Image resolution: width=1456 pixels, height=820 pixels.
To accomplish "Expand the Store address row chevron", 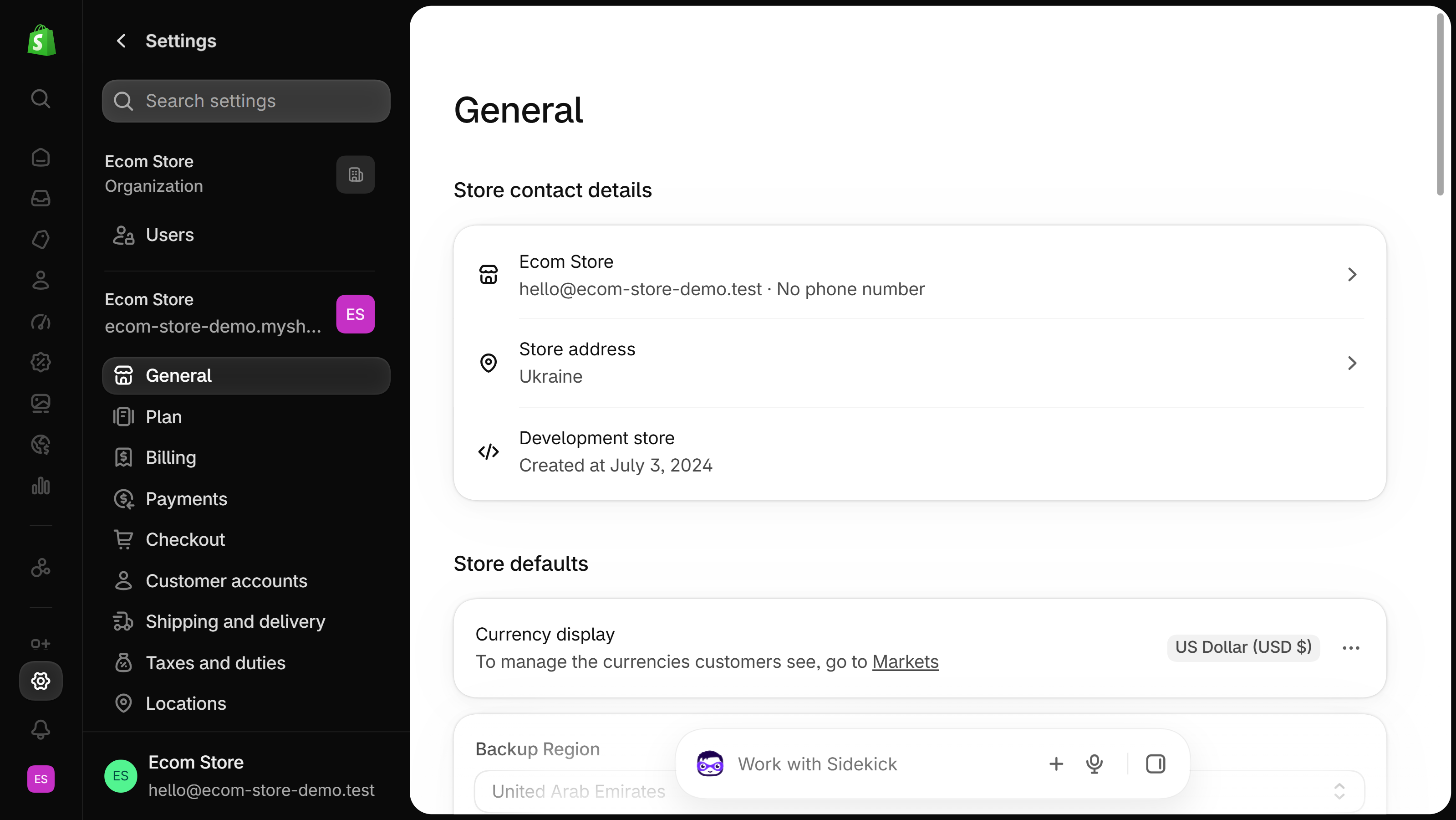I will point(1351,363).
